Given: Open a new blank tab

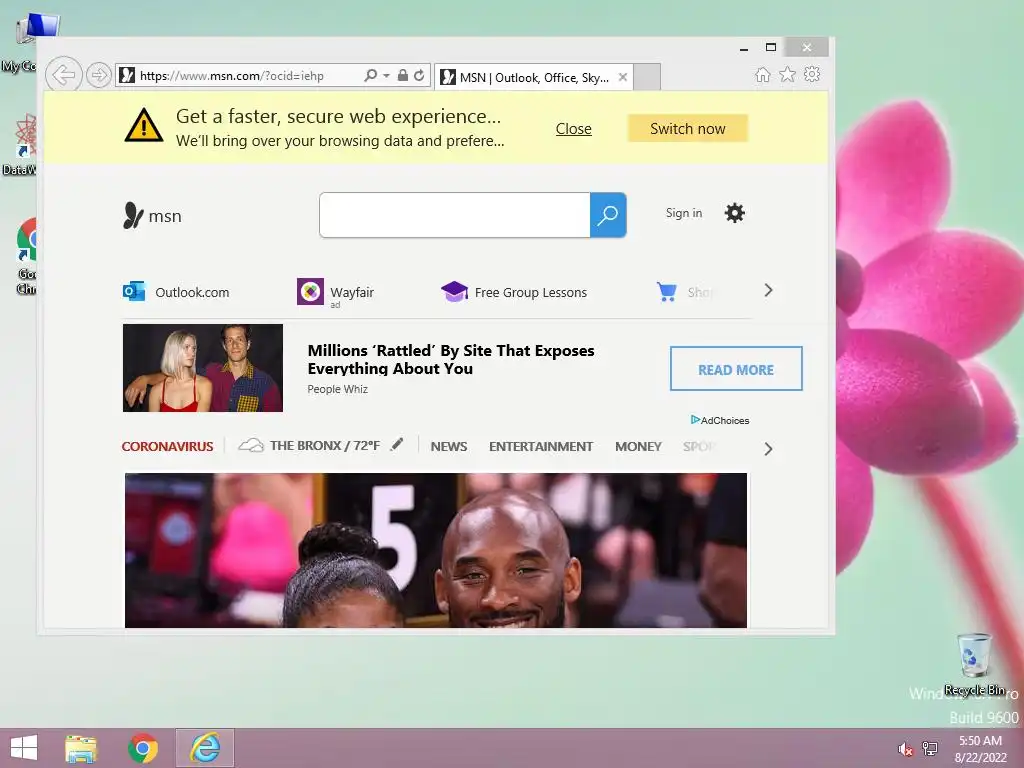Looking at the screenshot, I should pos(647,77).
